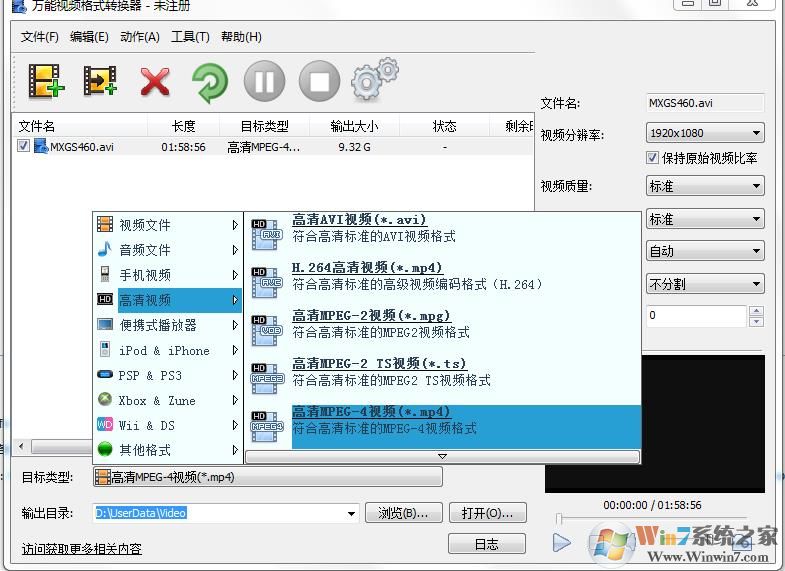Open the second 标准 dropdown
Screen dimensions: 785x571
click(705, 219)
